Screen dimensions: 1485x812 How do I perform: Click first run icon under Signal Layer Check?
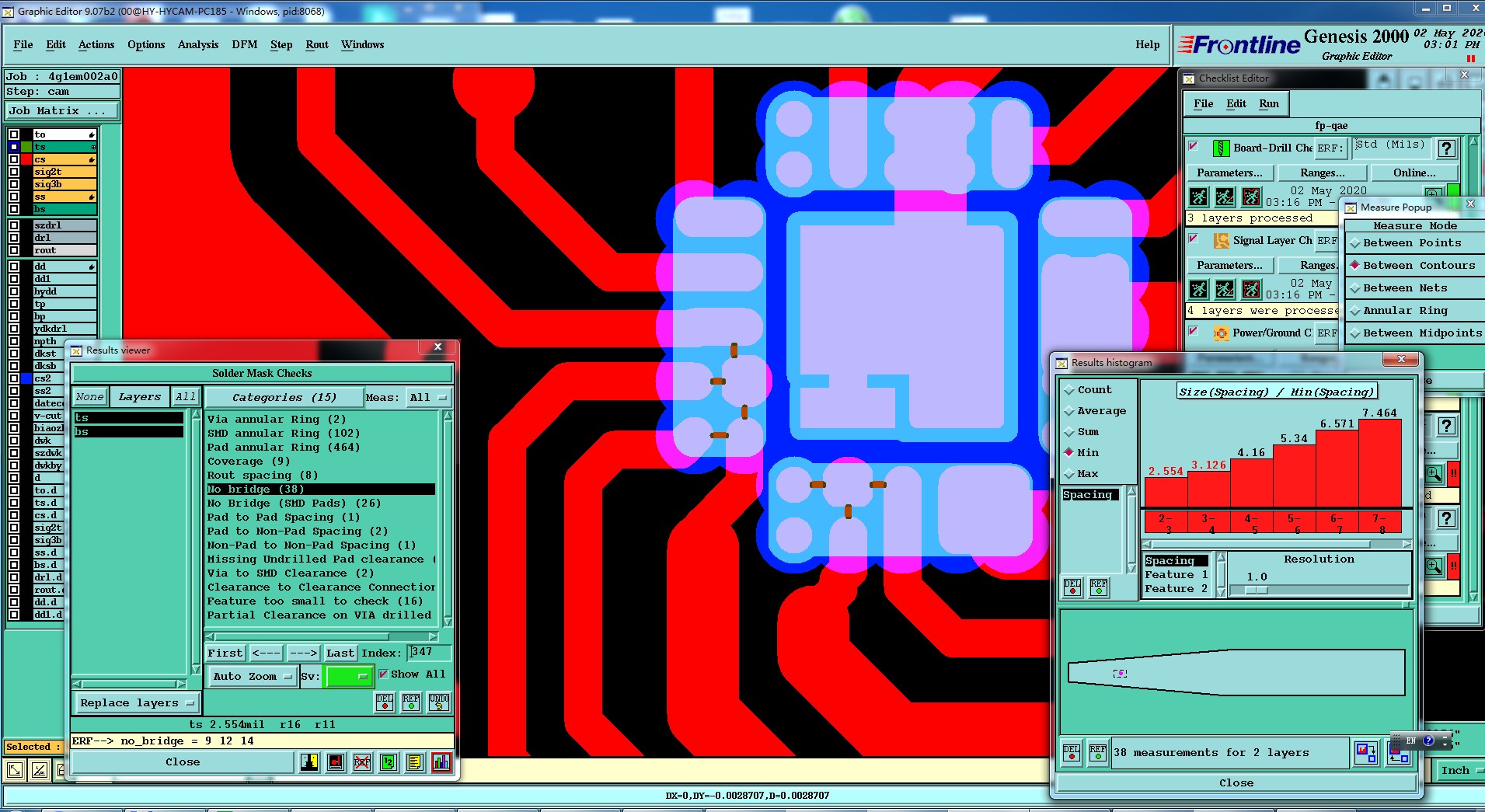(1198, 290)
